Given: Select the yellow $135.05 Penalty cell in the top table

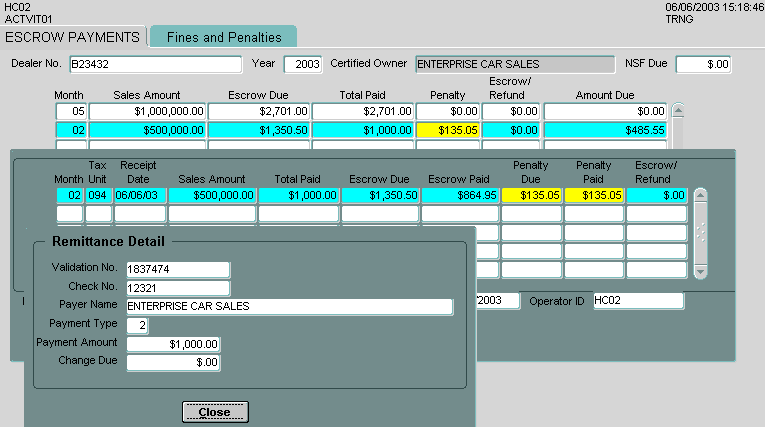Looking at the screenshot, I should pyautogui.click(x=448, y=130).
